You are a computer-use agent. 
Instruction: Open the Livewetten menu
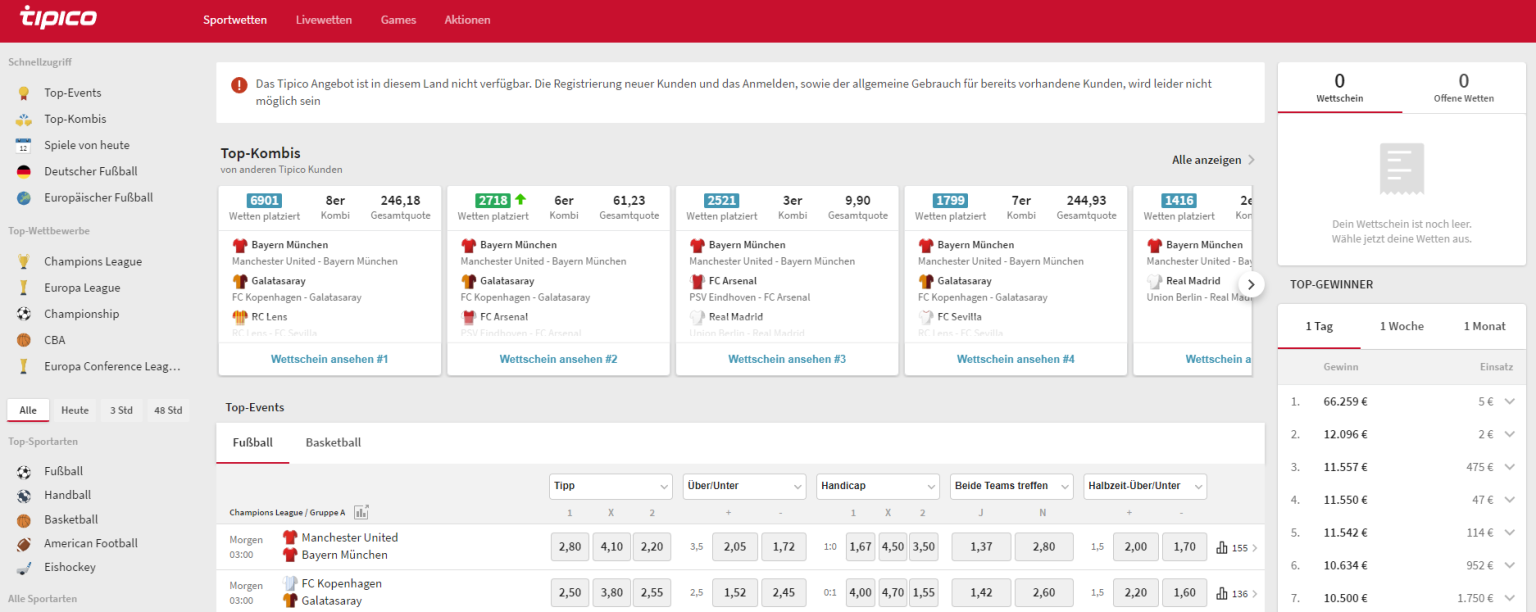point(324,20)
